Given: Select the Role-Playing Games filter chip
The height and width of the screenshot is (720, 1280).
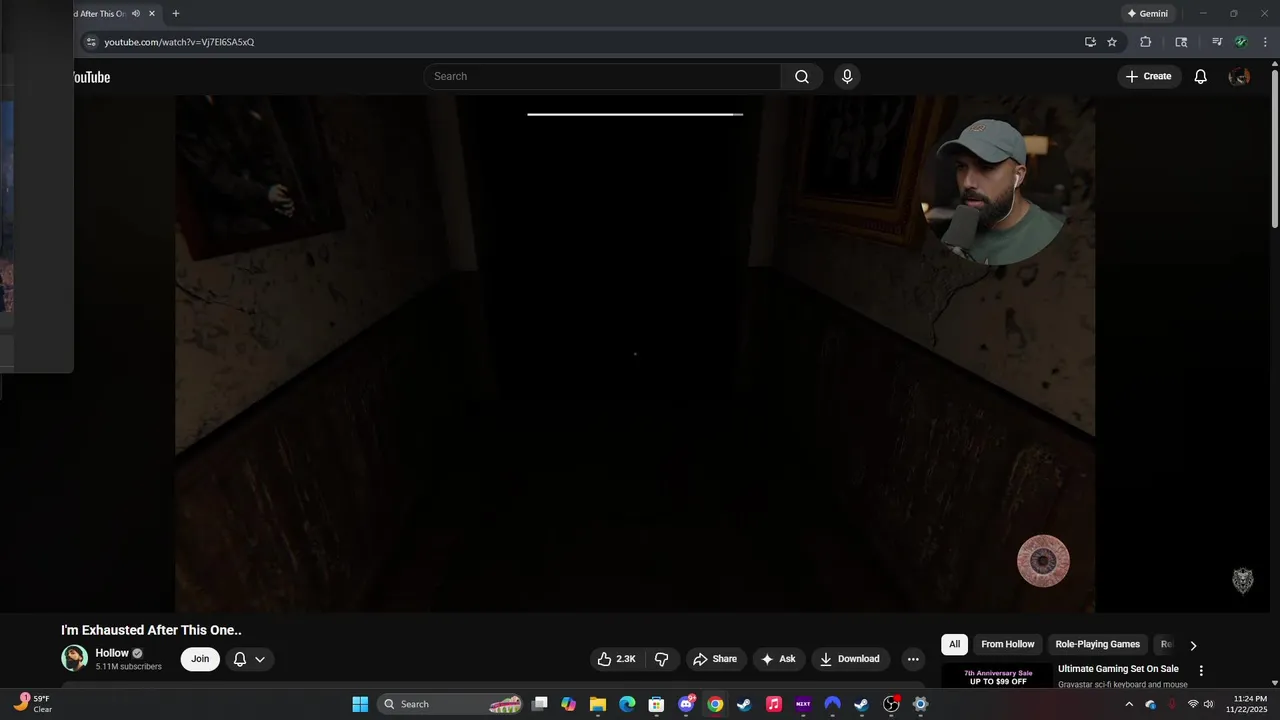Looking at the screenshot, I should point(1097,645).
